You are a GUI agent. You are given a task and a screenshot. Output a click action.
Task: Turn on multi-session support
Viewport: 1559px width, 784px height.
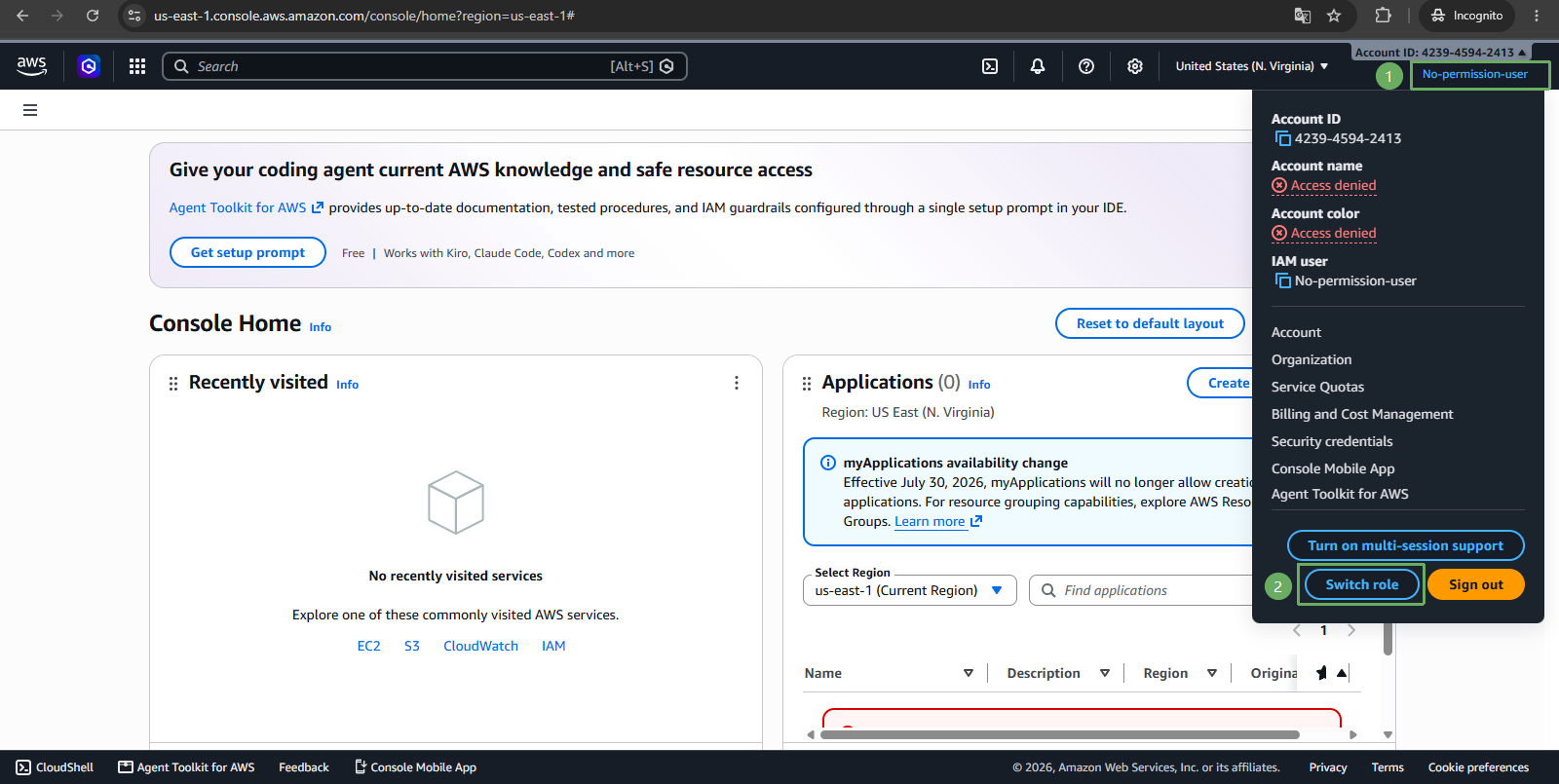tap(1405, 545)
